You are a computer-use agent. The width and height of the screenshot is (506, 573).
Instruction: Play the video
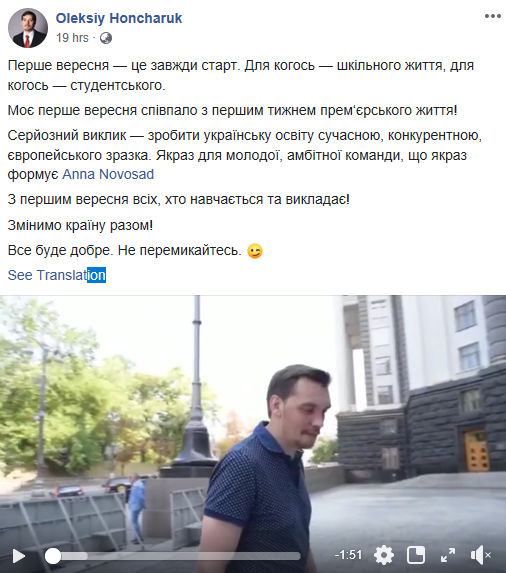[x=19, y=556]
